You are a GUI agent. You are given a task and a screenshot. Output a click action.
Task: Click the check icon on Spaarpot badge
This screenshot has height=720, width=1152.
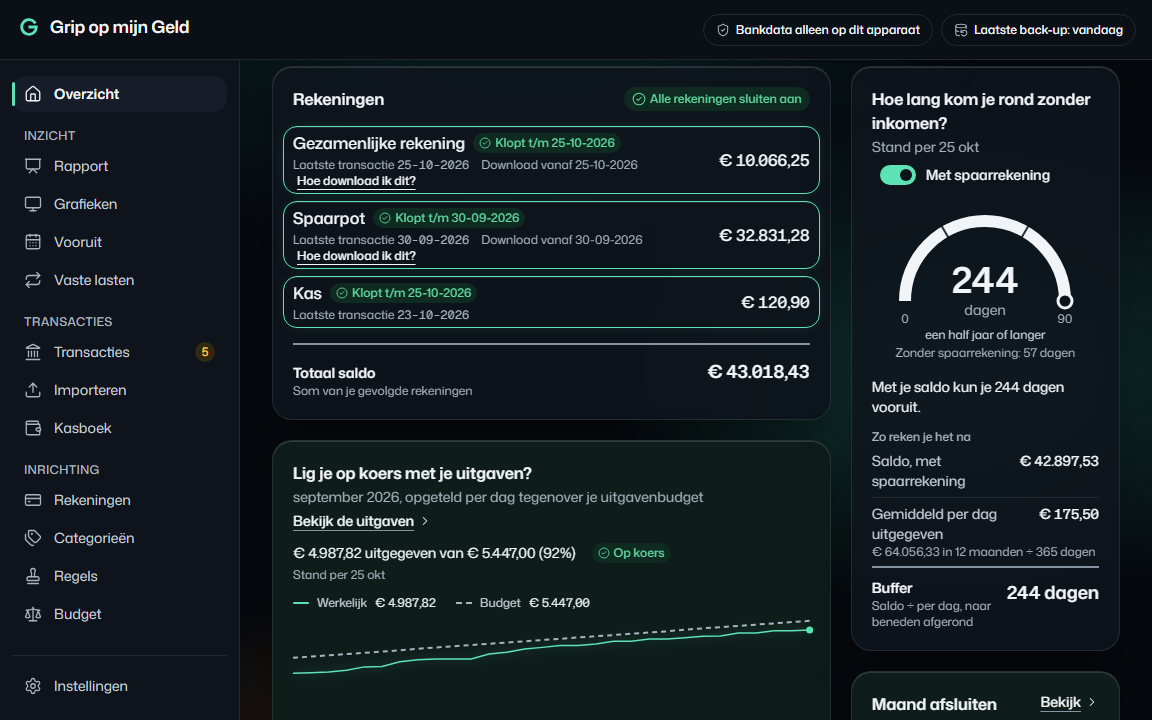tap(385, 218)
